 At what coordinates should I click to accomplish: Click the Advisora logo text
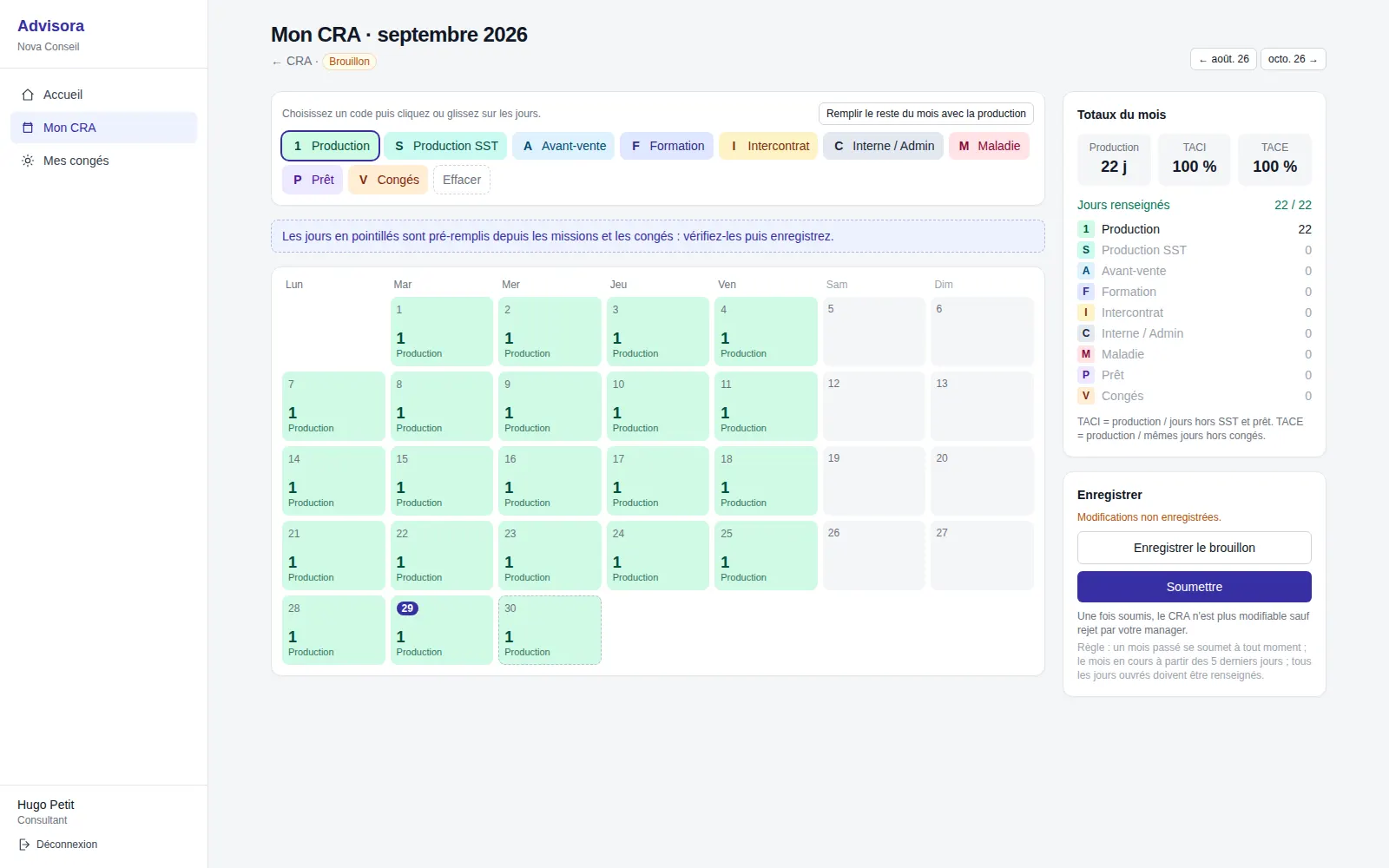(x=51, y=26)
